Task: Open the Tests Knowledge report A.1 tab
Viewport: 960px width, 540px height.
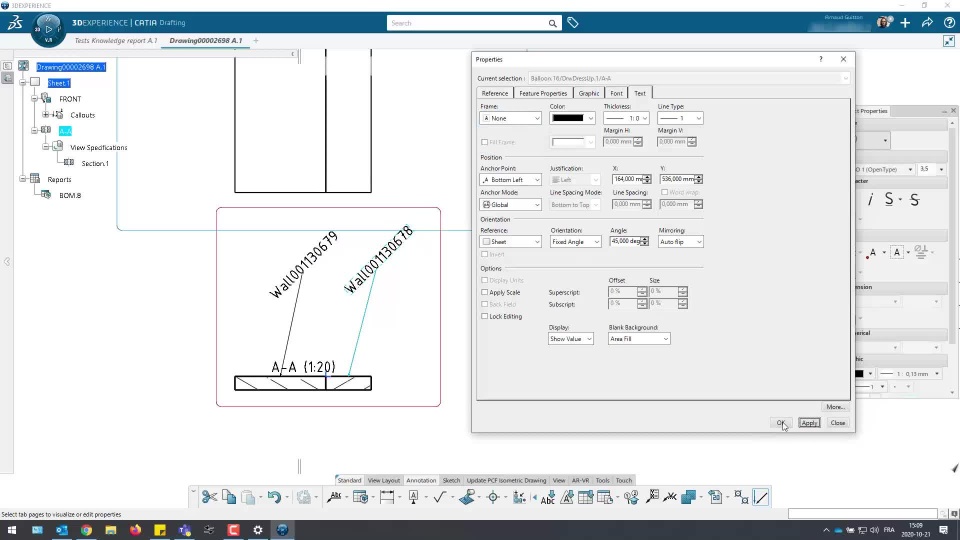Action: (116, 40)
